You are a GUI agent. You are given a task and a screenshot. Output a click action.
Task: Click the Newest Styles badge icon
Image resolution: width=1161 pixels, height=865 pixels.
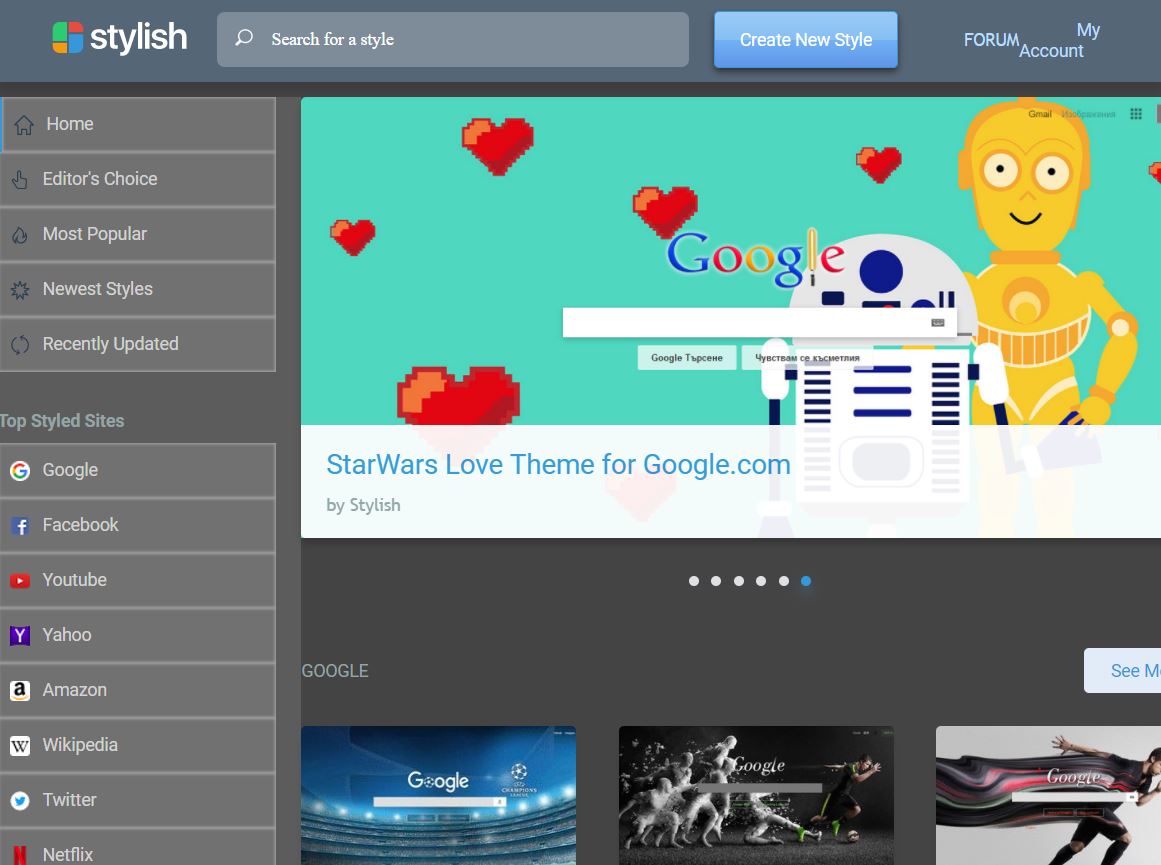pos(20,290)
